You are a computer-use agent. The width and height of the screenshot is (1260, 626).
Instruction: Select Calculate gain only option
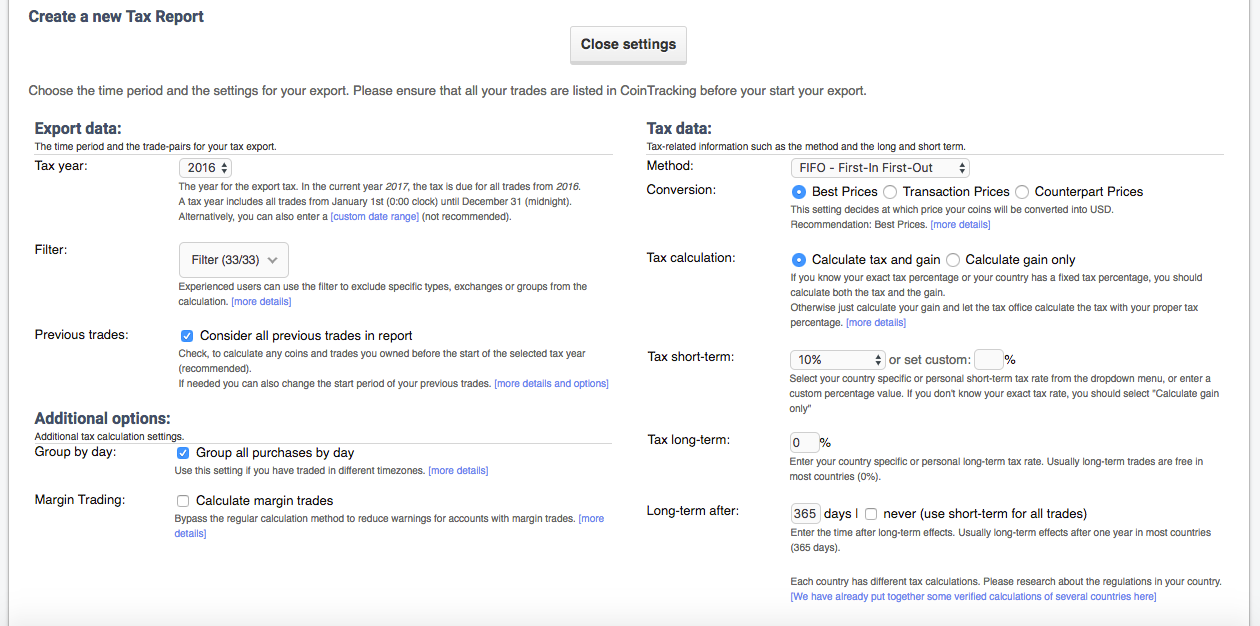click(953, 260)
